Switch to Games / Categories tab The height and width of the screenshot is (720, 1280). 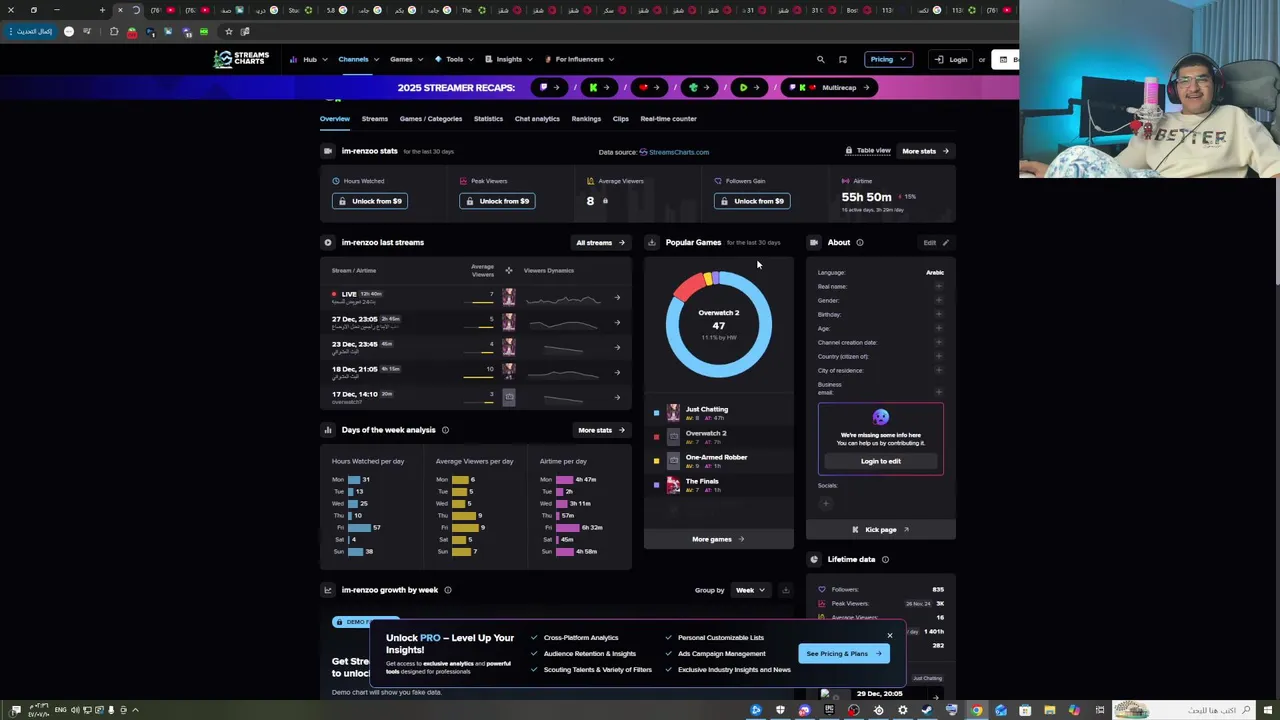(431, 119)
